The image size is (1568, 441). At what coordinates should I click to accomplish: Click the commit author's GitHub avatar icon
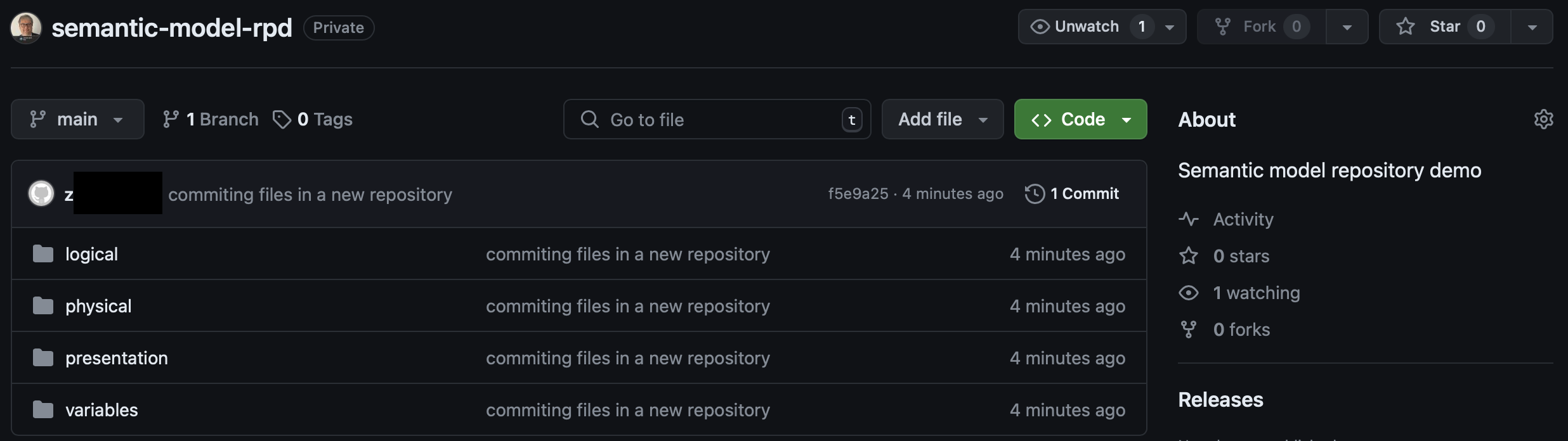tap(41, 193)
